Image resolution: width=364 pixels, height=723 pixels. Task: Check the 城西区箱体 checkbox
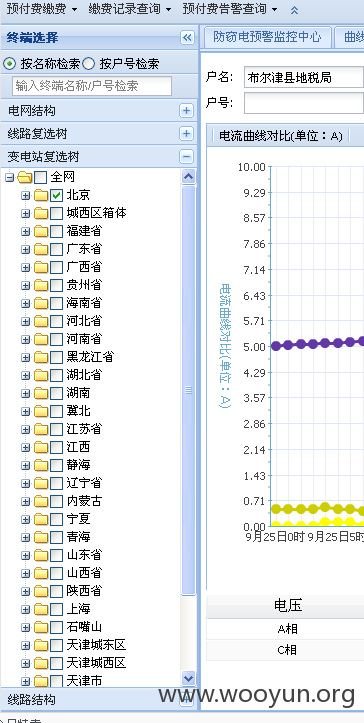tap(56, 213)
